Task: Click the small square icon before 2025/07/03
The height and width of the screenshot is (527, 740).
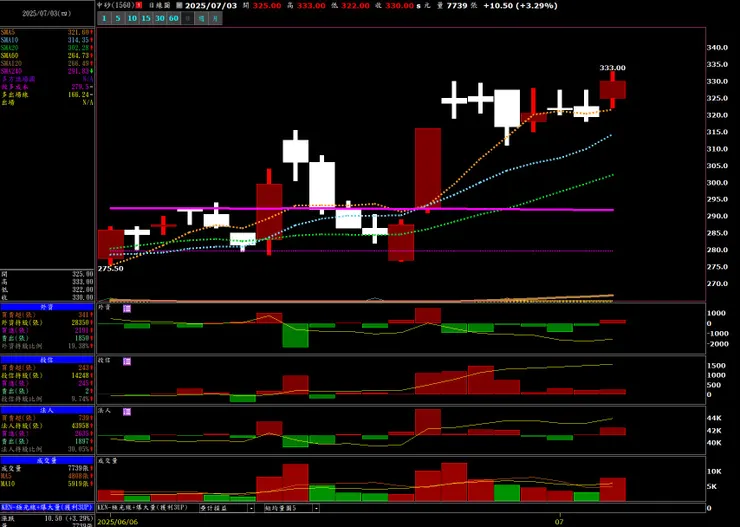Action: [179, 6]
